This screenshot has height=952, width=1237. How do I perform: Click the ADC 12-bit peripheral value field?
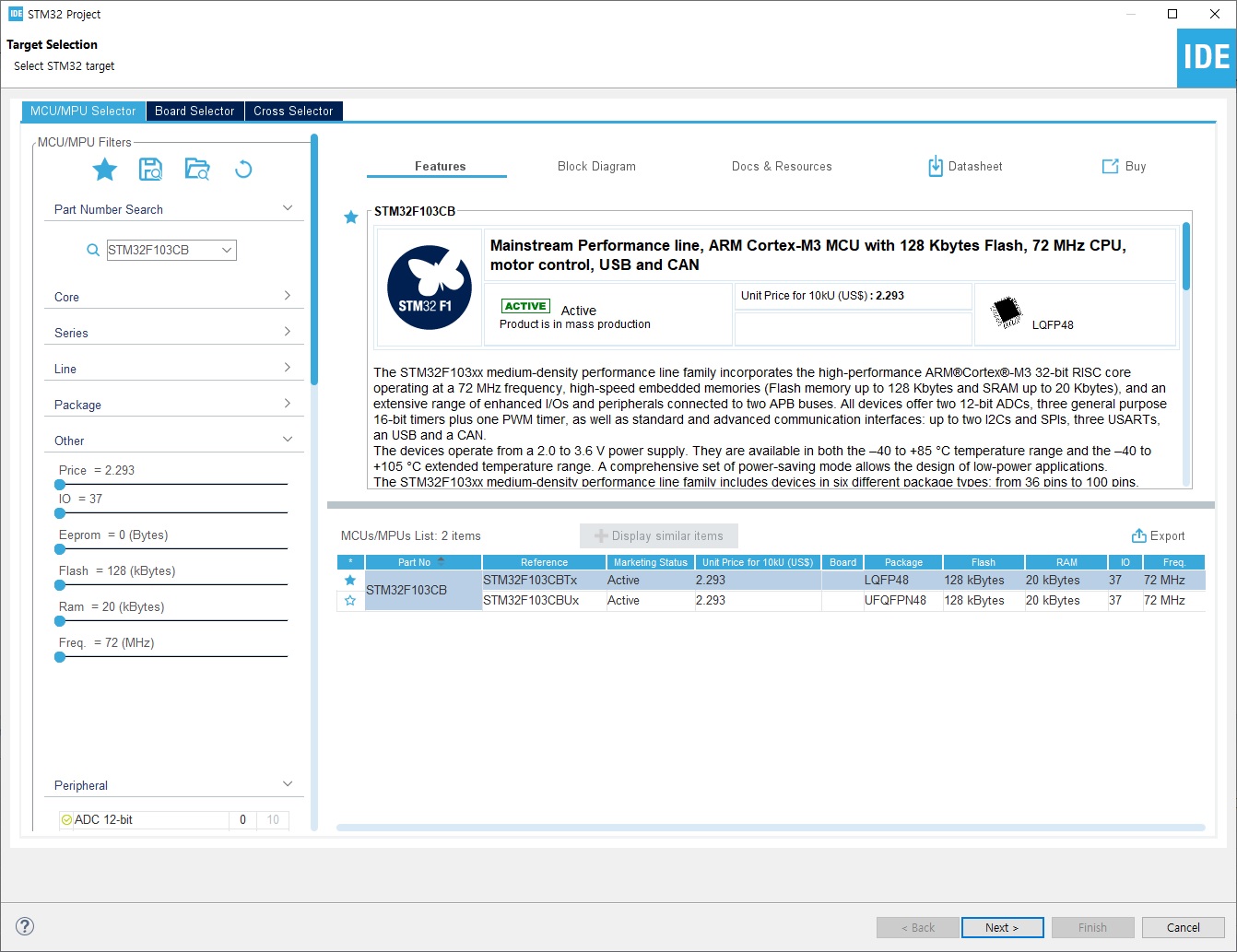coord(242,820)
